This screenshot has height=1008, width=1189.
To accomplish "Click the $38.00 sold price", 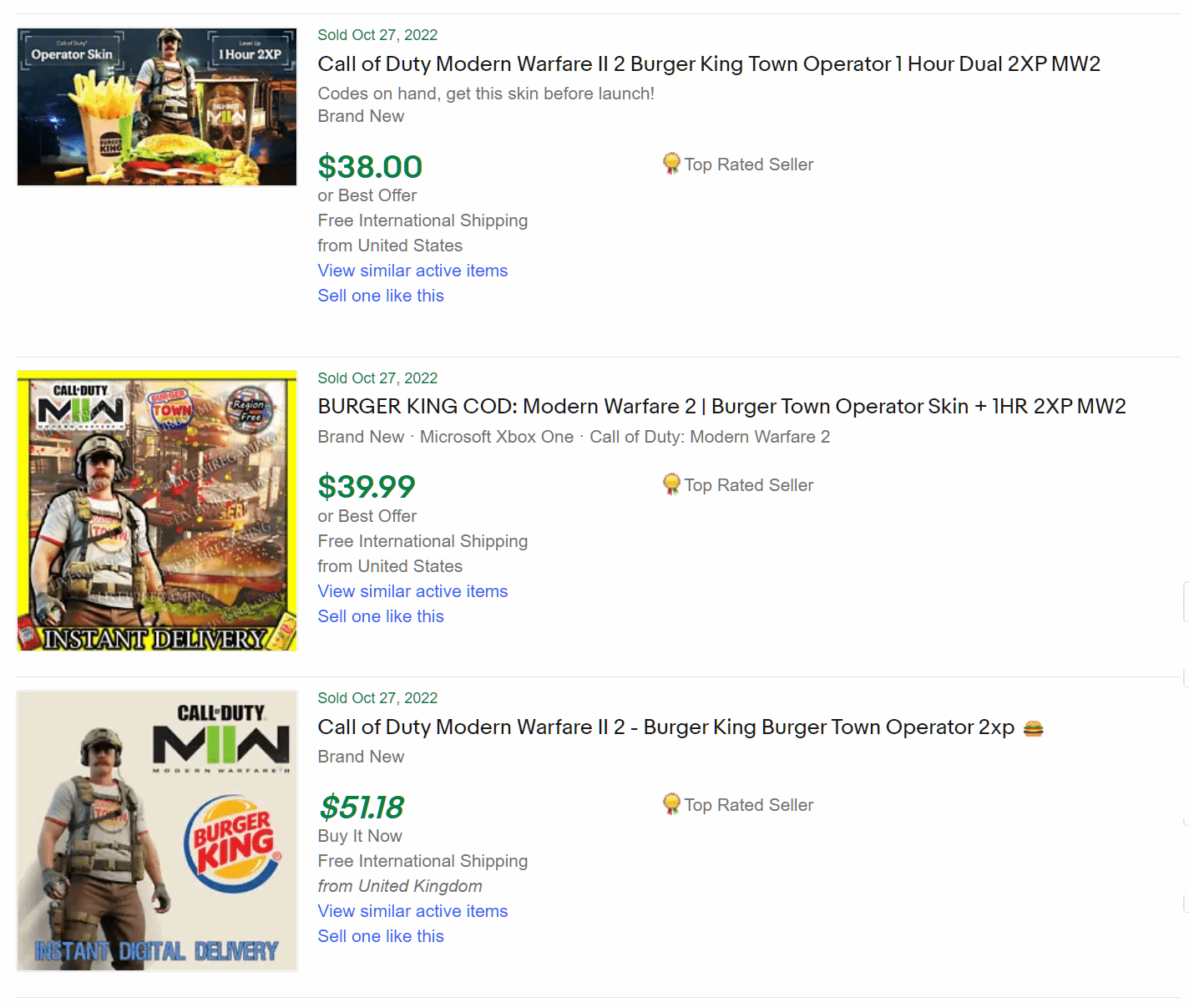I will point(370,167).
